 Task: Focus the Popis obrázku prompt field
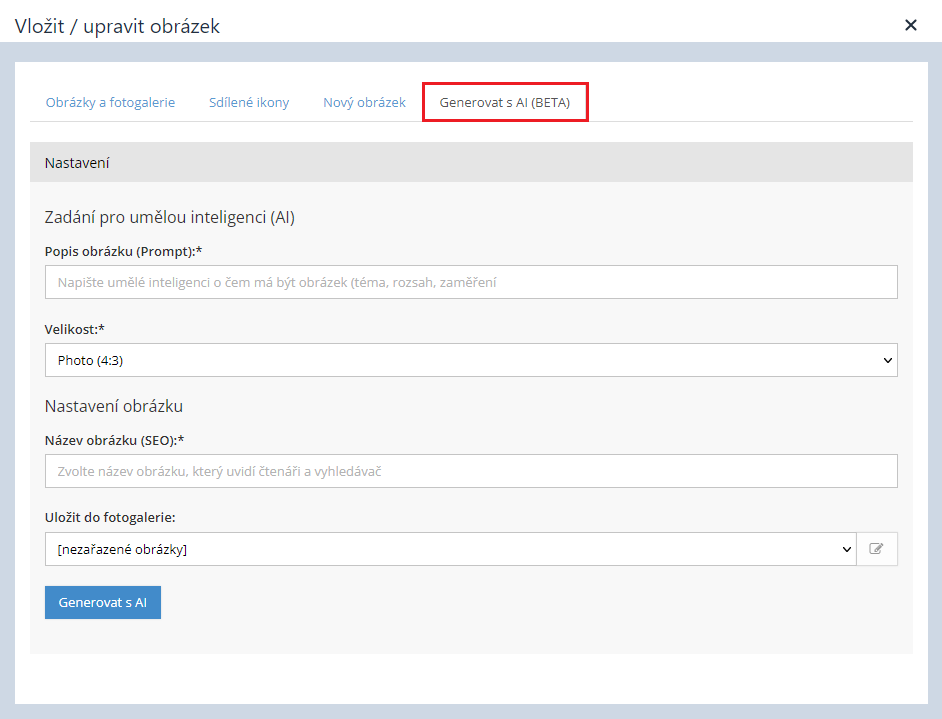click(471, 282)
